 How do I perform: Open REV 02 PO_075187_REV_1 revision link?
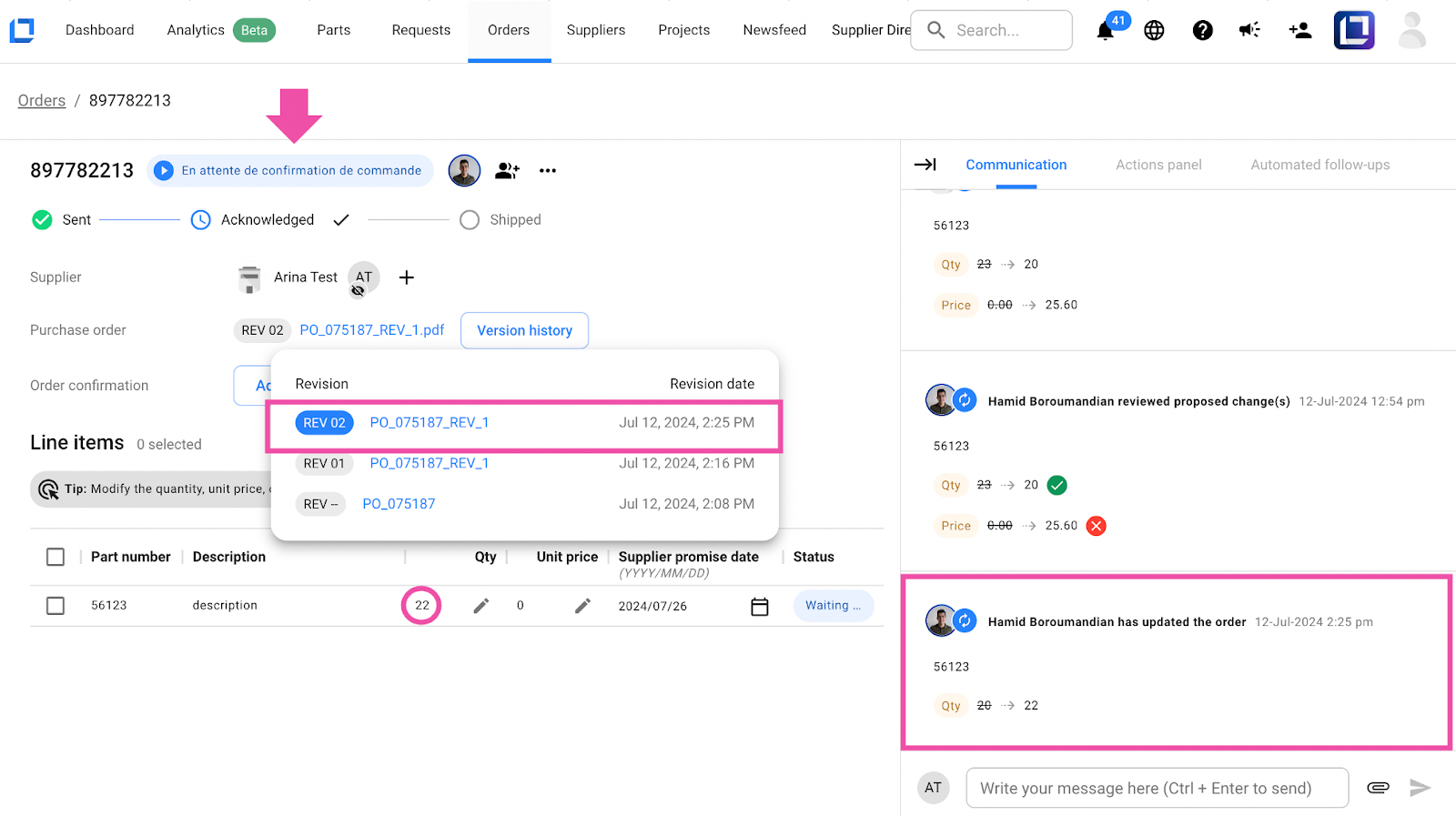429,423
